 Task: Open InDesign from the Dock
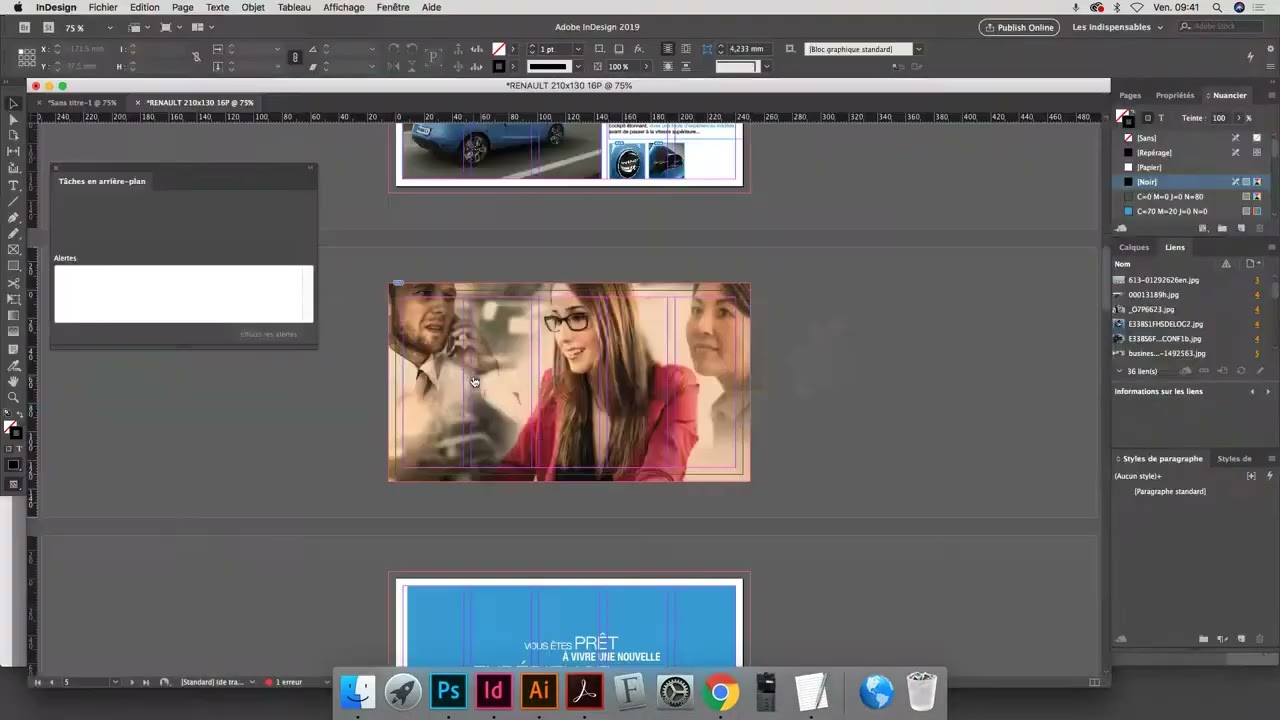pos(493,690)
